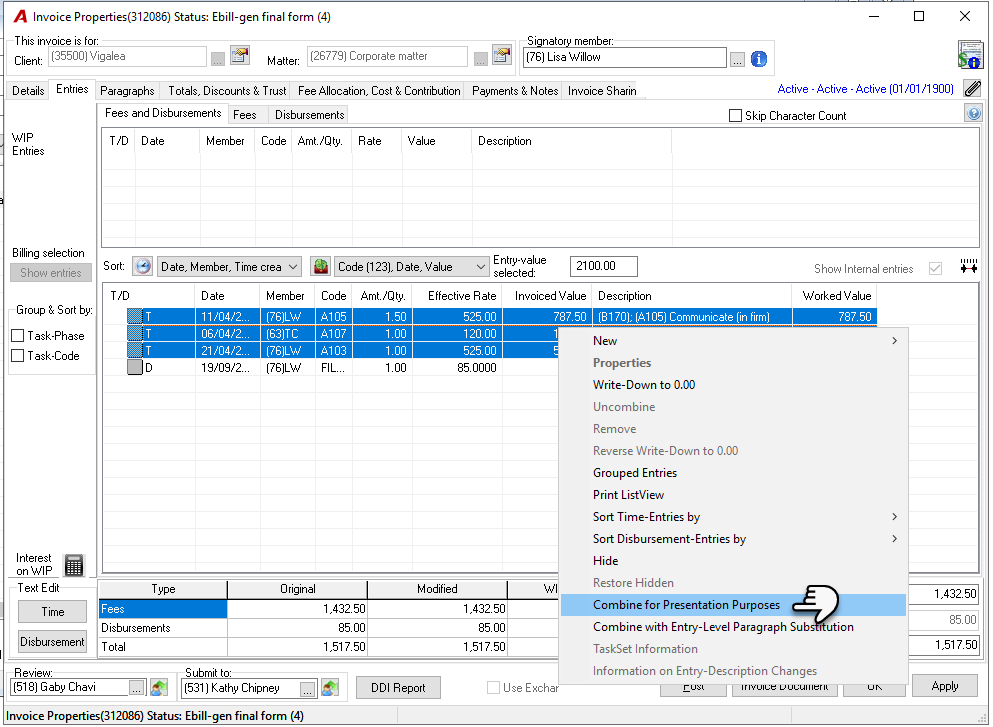Click the Apply button
Image resolution: width=993 pixels, height=727 pixels.
click(x=944, y=686)
